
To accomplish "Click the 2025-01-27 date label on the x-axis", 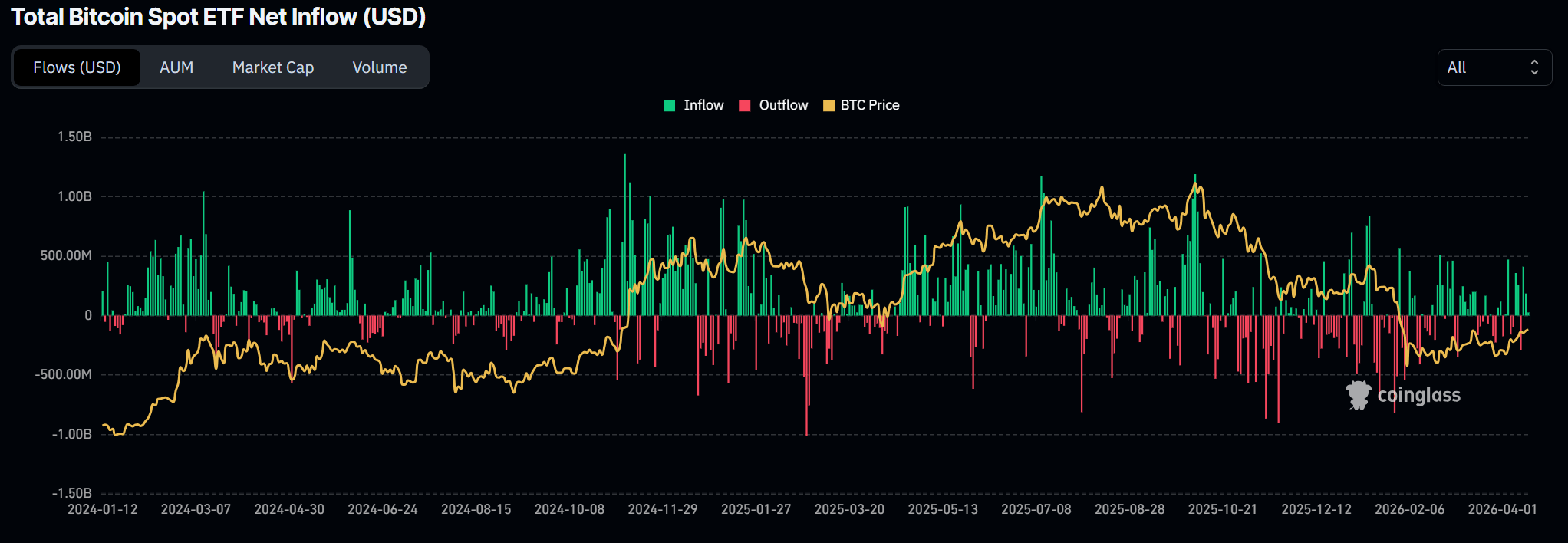I will (x=756, y=509).
